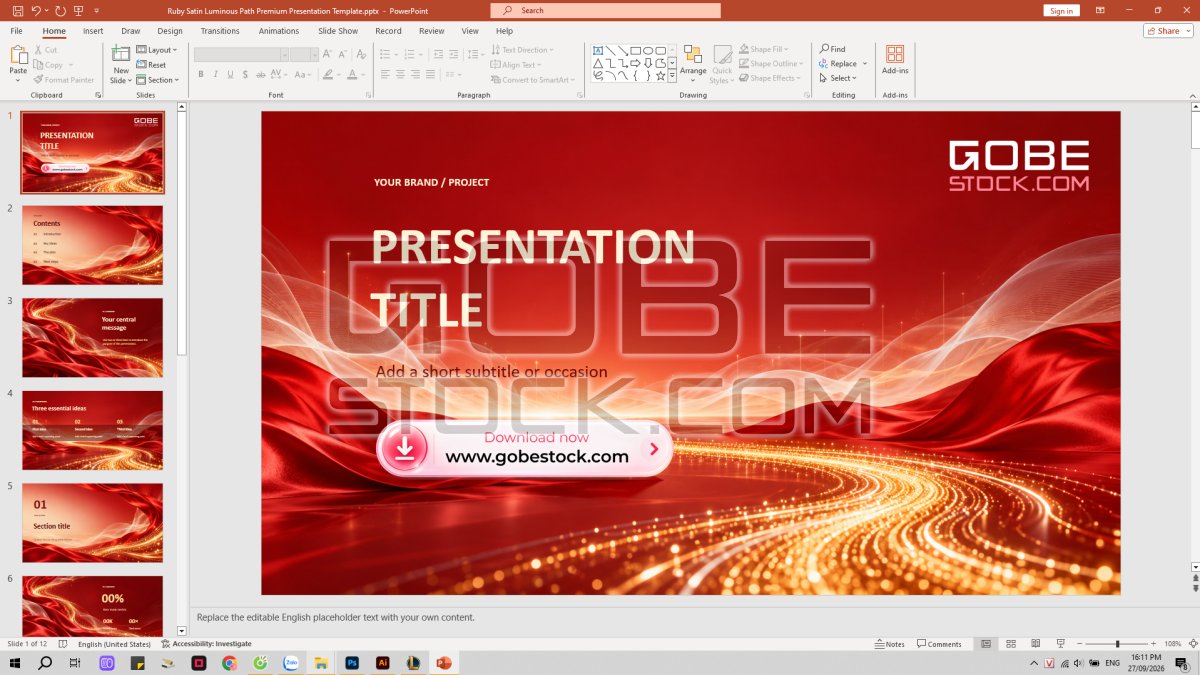Image resolution: width=1200 pixels, height=675 pixels.
Task: Open Google Chrome from taskbar
Action: (x=229, y=663)
